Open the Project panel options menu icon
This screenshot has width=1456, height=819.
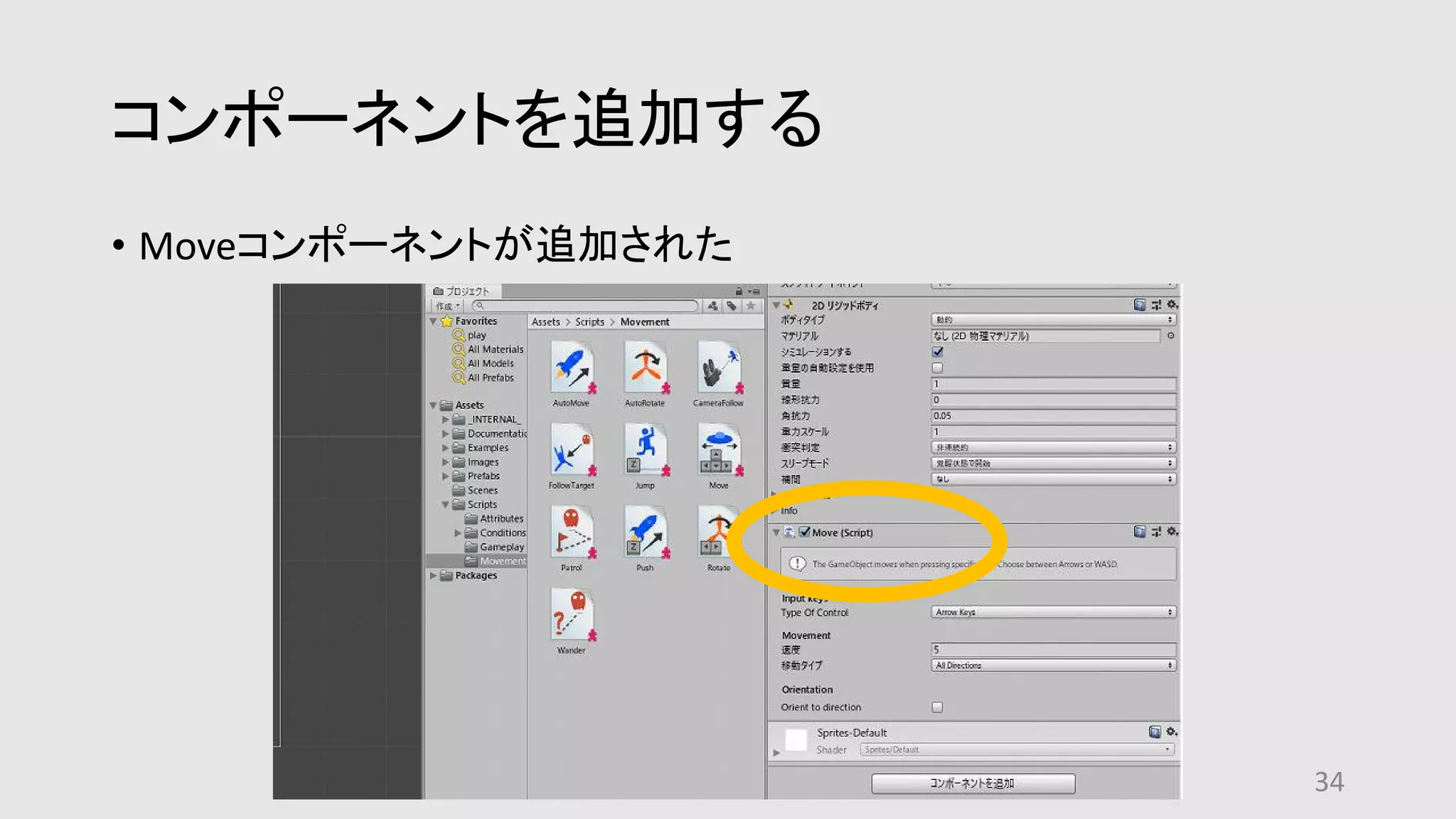[x=754, y=291]
